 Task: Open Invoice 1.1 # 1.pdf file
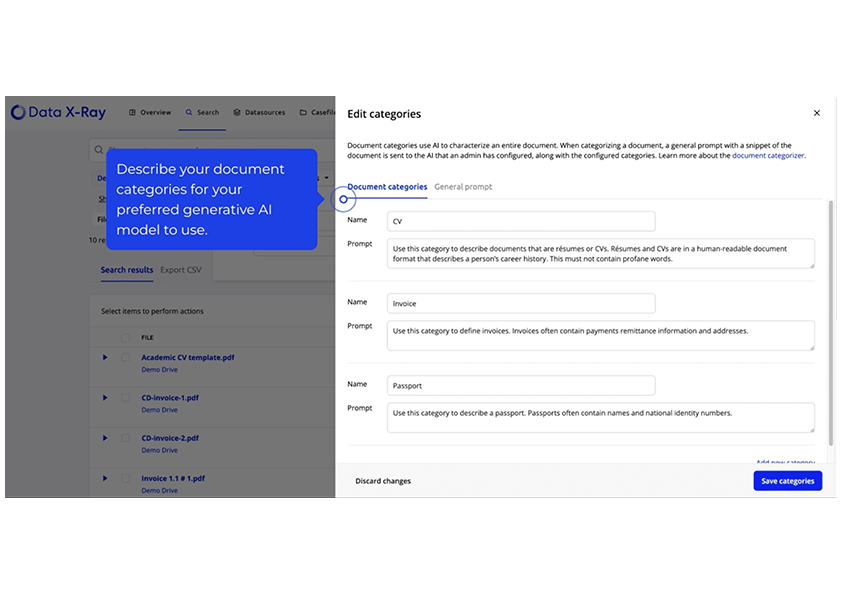pos(173,478)
